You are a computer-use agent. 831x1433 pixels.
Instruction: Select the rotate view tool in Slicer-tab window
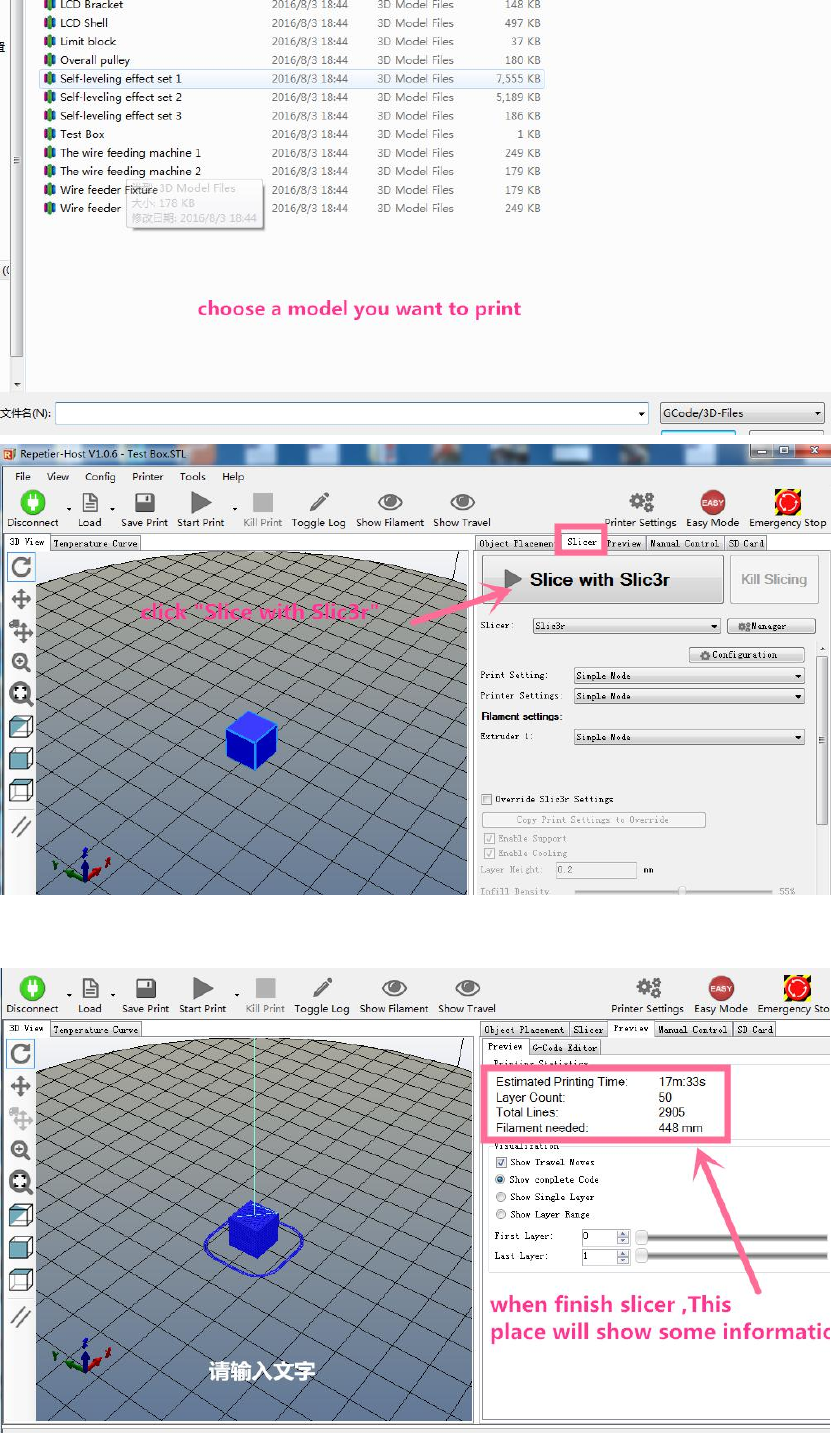pos(20,567)
